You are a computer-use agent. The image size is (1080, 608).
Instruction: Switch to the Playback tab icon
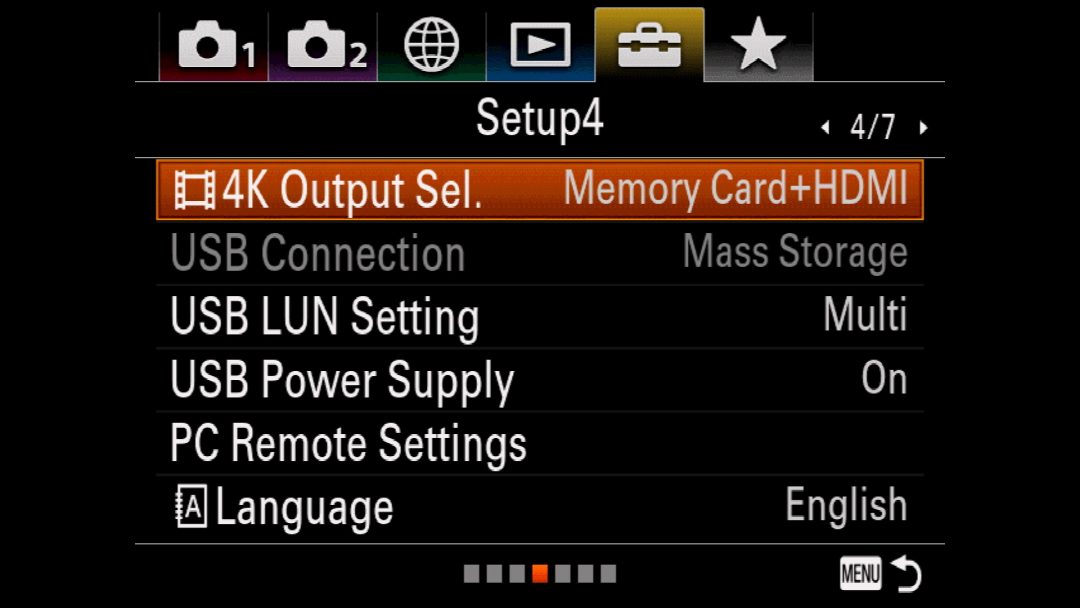(540, 46)
